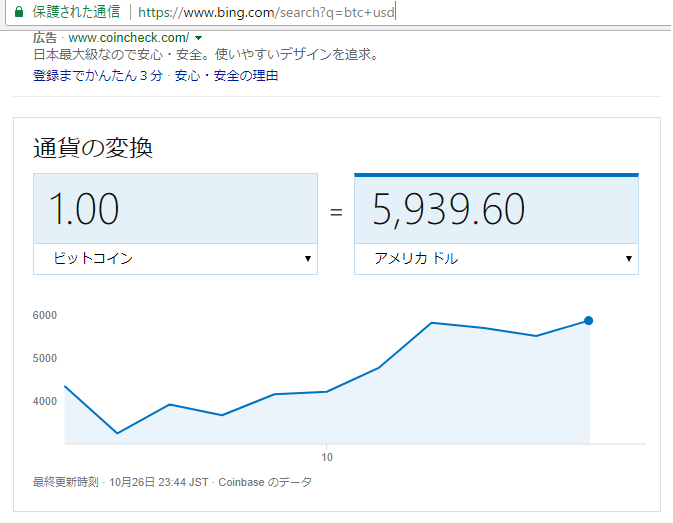Click the 10 date axis label
Viewport: 673px width, 523px height.
coord(327,457)
